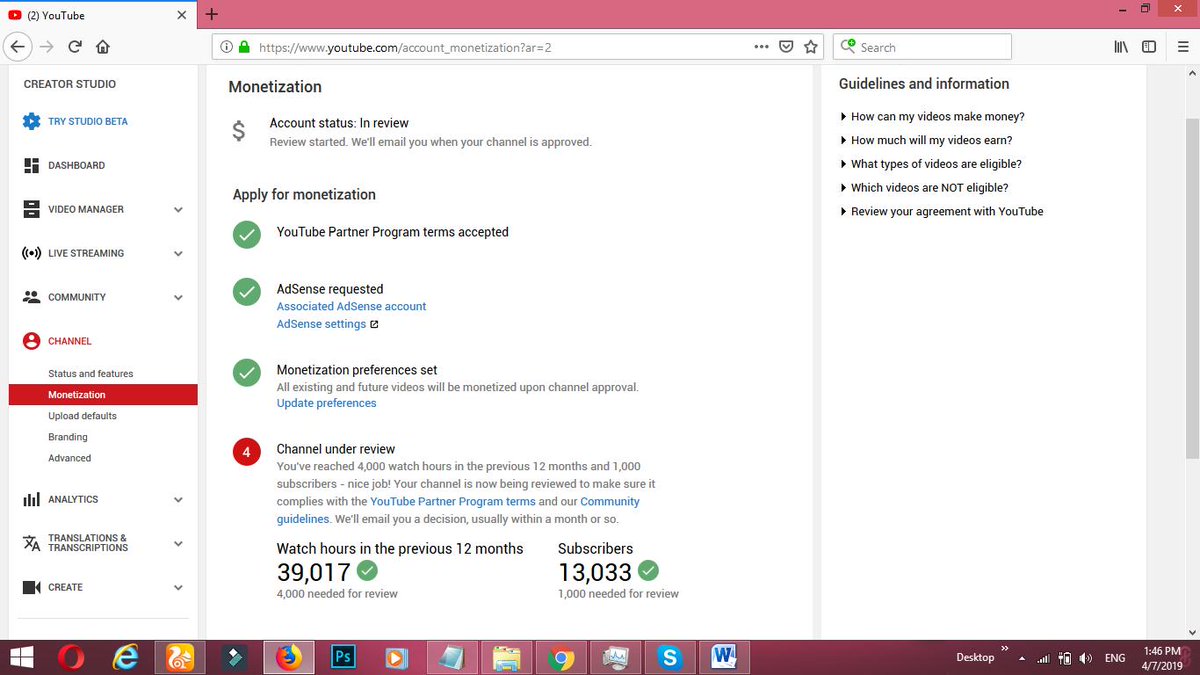This screenshot has height=675, width=1200.
Task: Click the Create camera icon
Action: point(31,587)
